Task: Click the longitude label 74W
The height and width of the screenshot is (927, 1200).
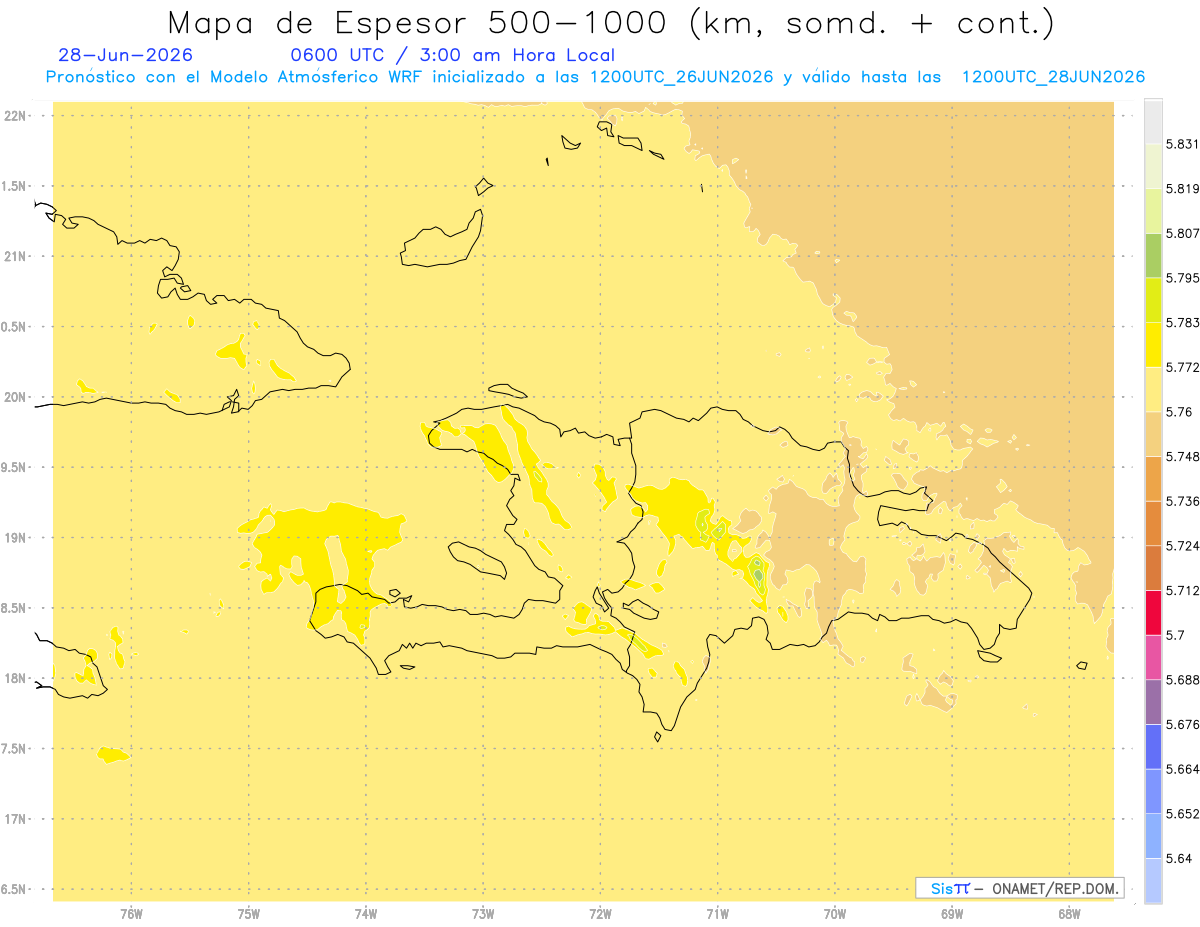Action: [366, 913]
